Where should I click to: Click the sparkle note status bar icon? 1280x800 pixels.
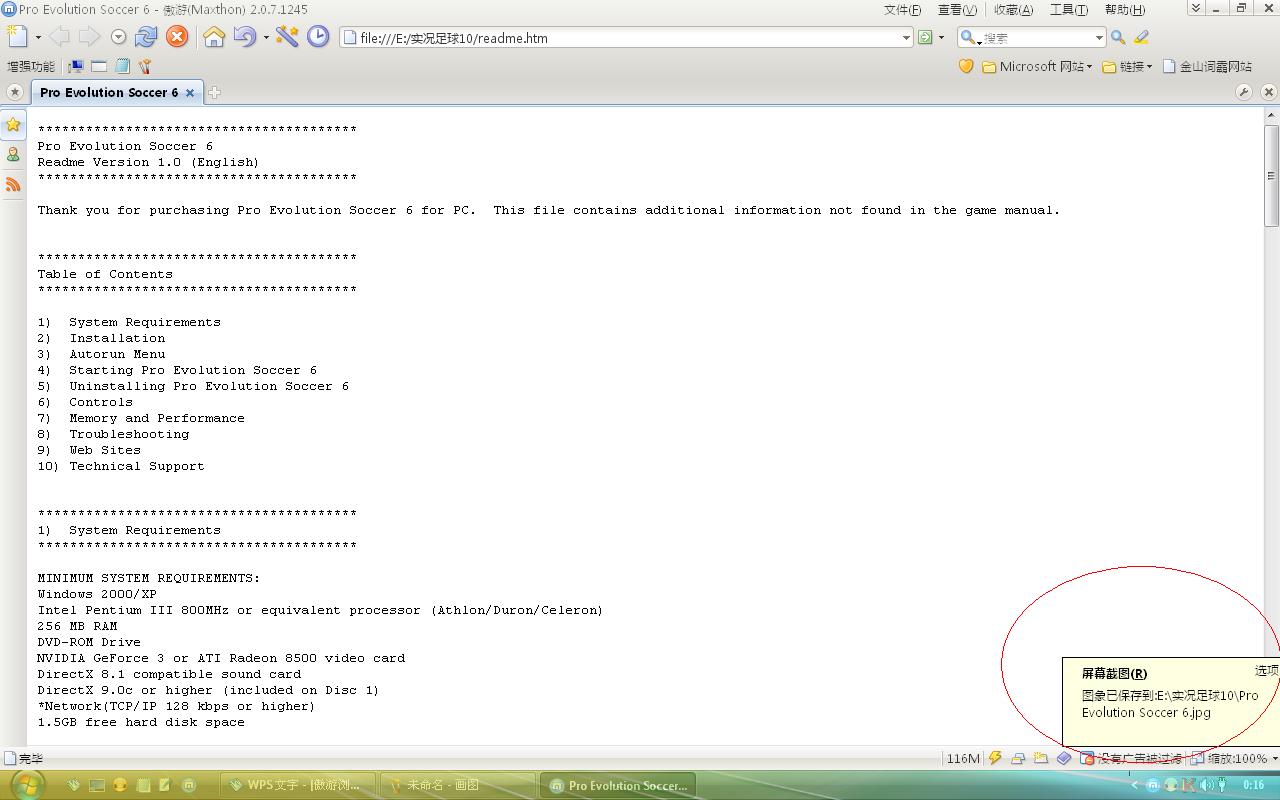pyautogui.click(x=1041, y=758)
